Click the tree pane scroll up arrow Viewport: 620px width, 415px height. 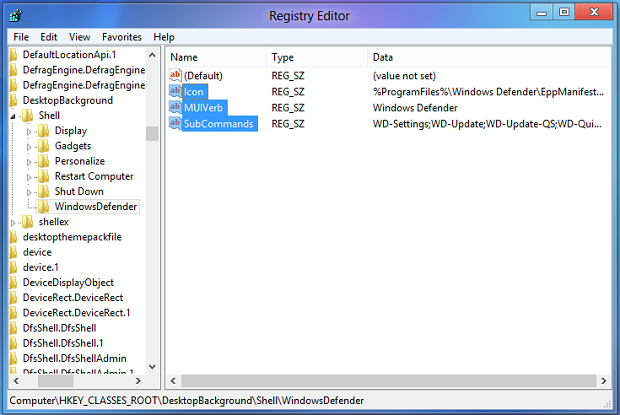pos(152,55)
